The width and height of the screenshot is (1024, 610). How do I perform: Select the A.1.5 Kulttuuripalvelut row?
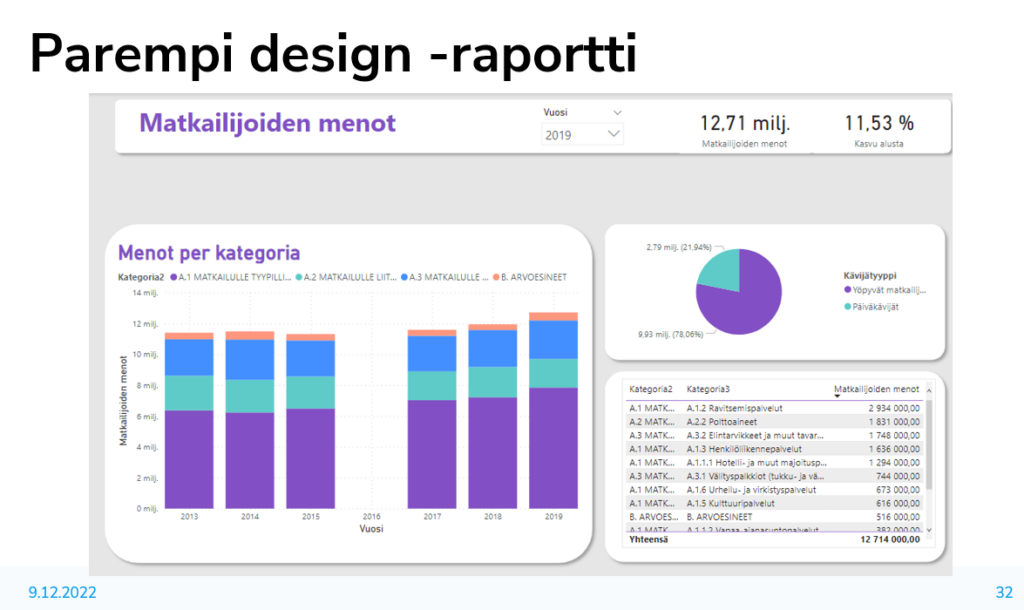click(x=774, y=503)
